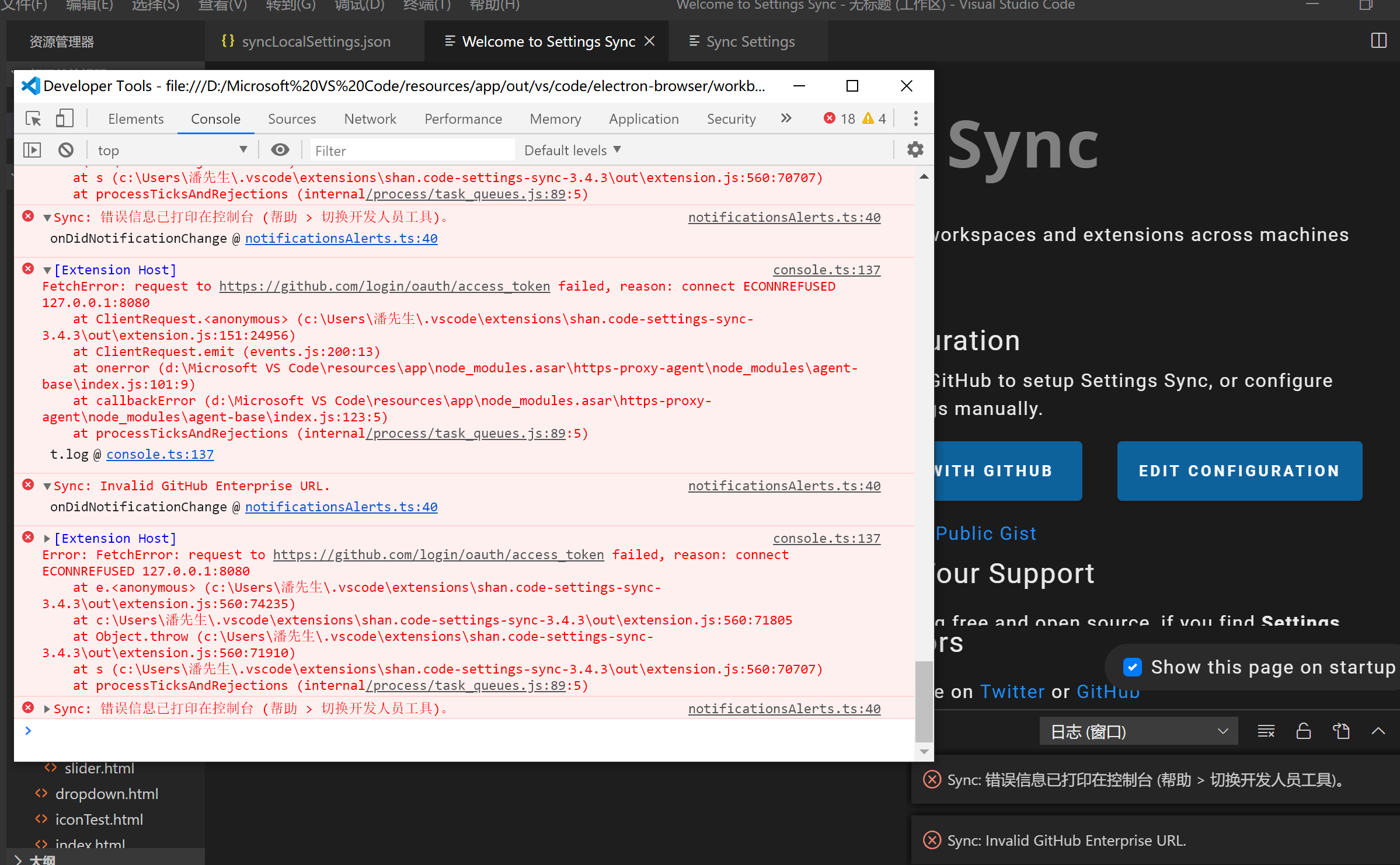This screenshot has width=1400, height=865.
Task: Click the red error count badge showing 18
Action: point(839,118)
